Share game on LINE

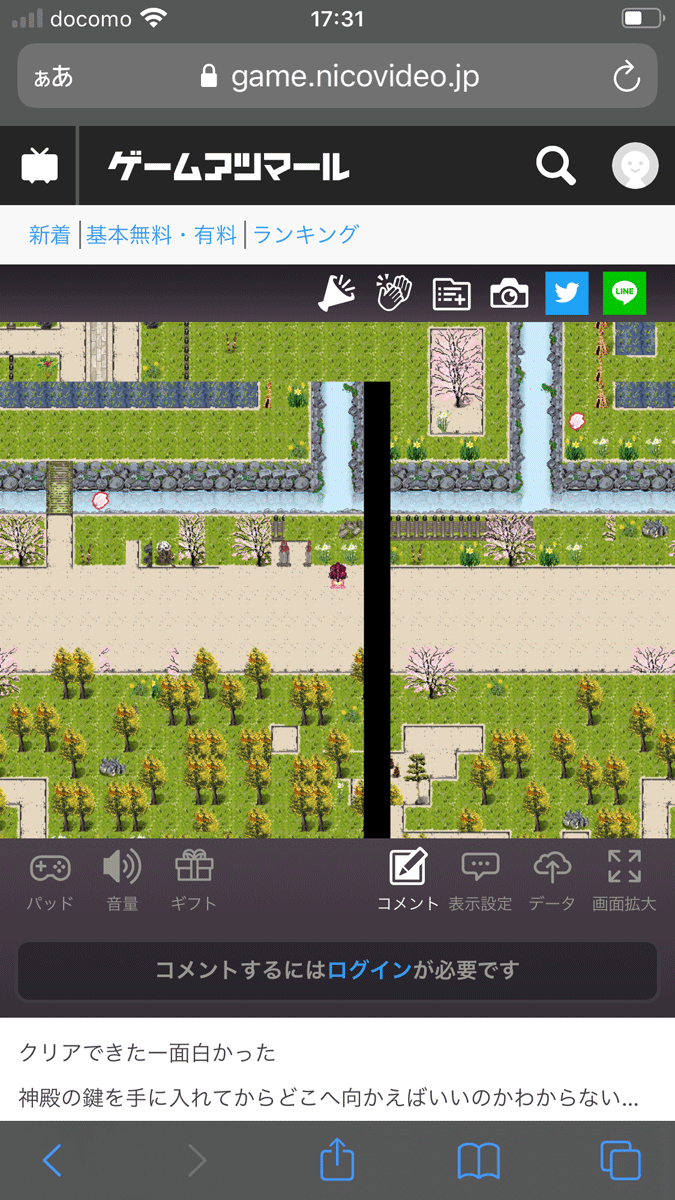point(625,293)
